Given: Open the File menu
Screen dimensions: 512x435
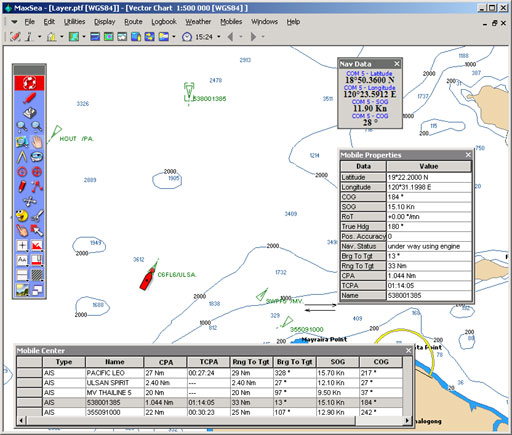Looking at the screenshot, I should tap(29, 22).
